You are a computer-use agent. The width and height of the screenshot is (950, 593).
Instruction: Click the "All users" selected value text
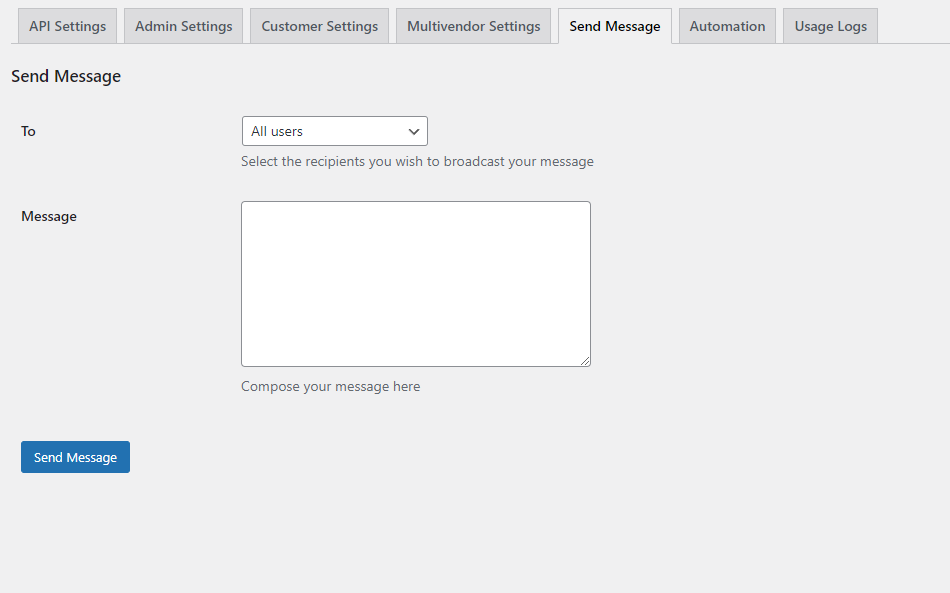(x=277, y=132)
